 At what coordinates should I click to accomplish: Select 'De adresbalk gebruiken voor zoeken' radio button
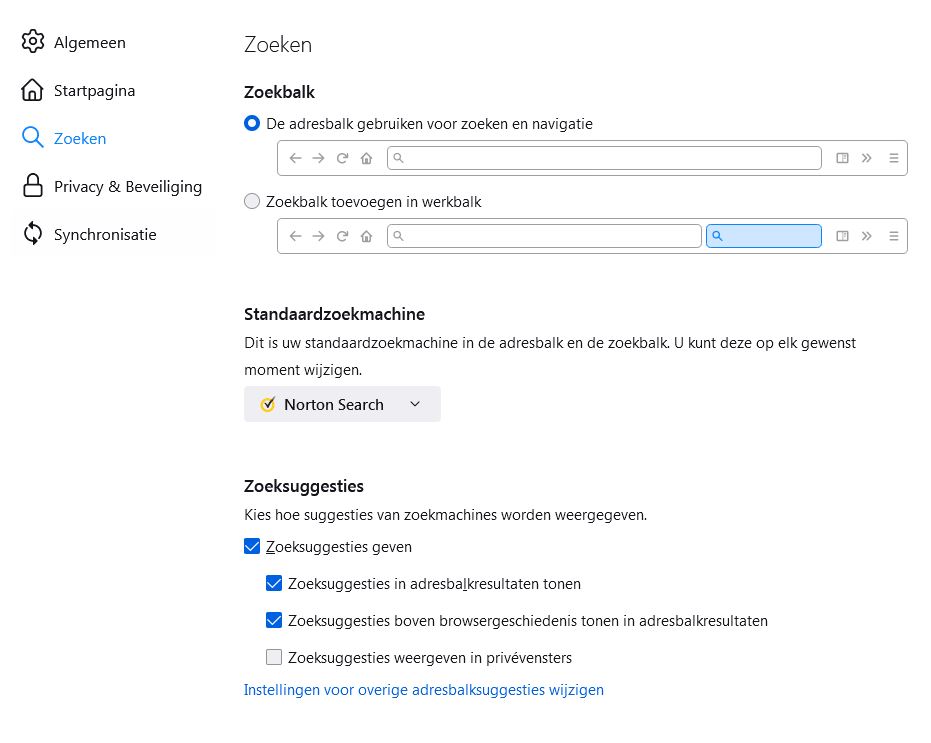pyautogui.click(x=252, y=124)
